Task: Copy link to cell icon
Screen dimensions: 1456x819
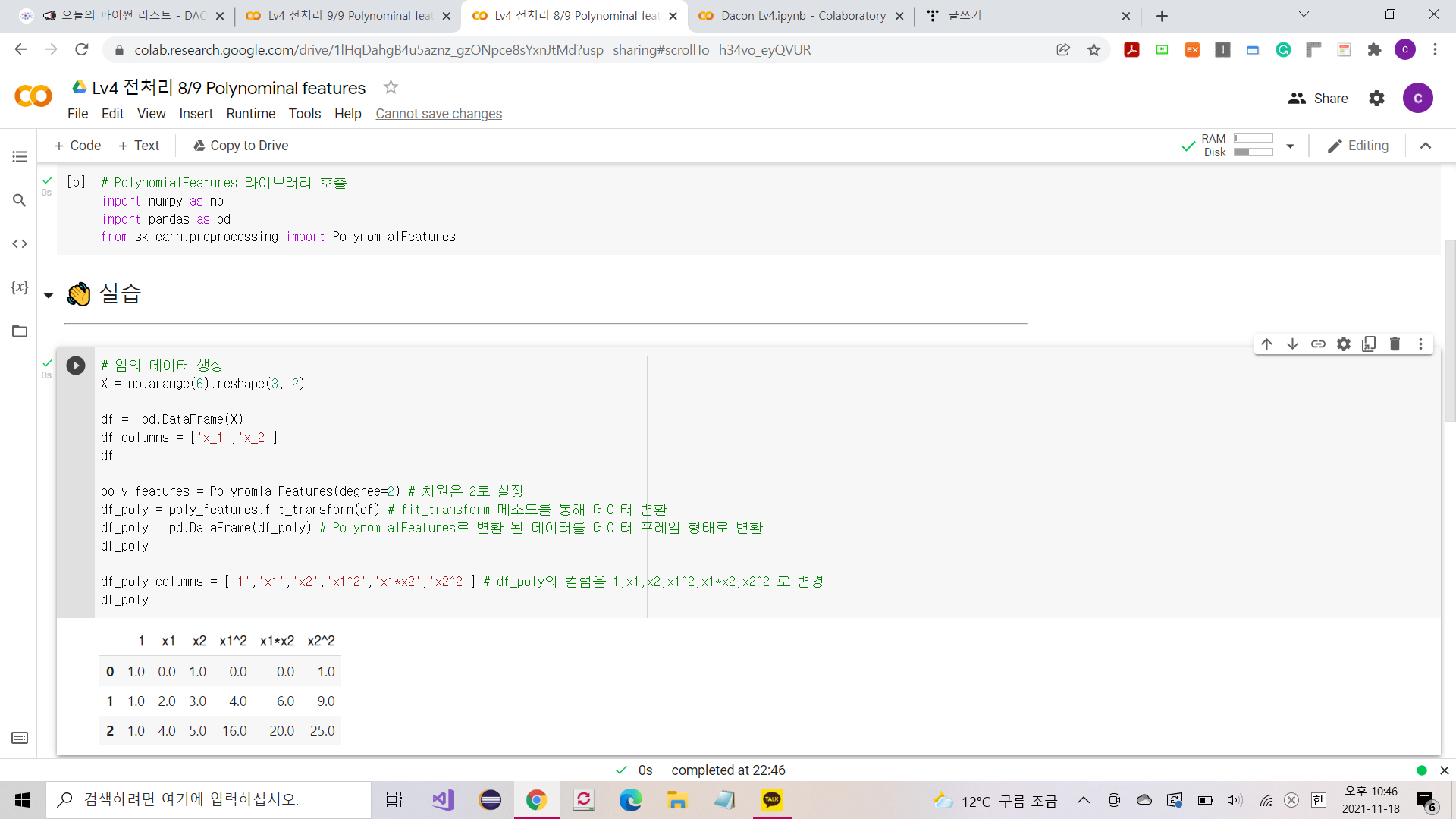Action: [1318, 344]
